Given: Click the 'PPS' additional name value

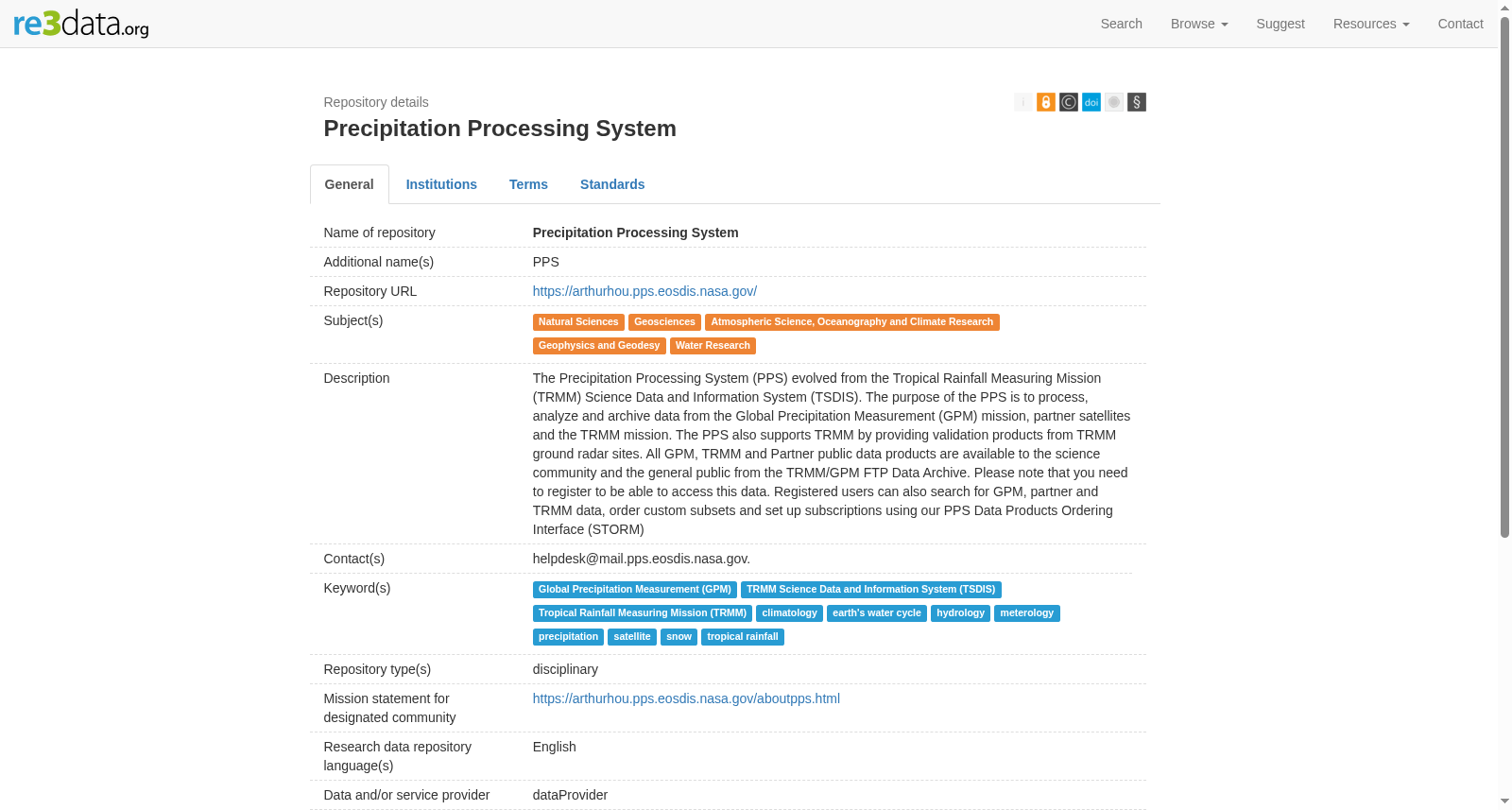Looking at the screenshot, I should (x=546, y=262).
